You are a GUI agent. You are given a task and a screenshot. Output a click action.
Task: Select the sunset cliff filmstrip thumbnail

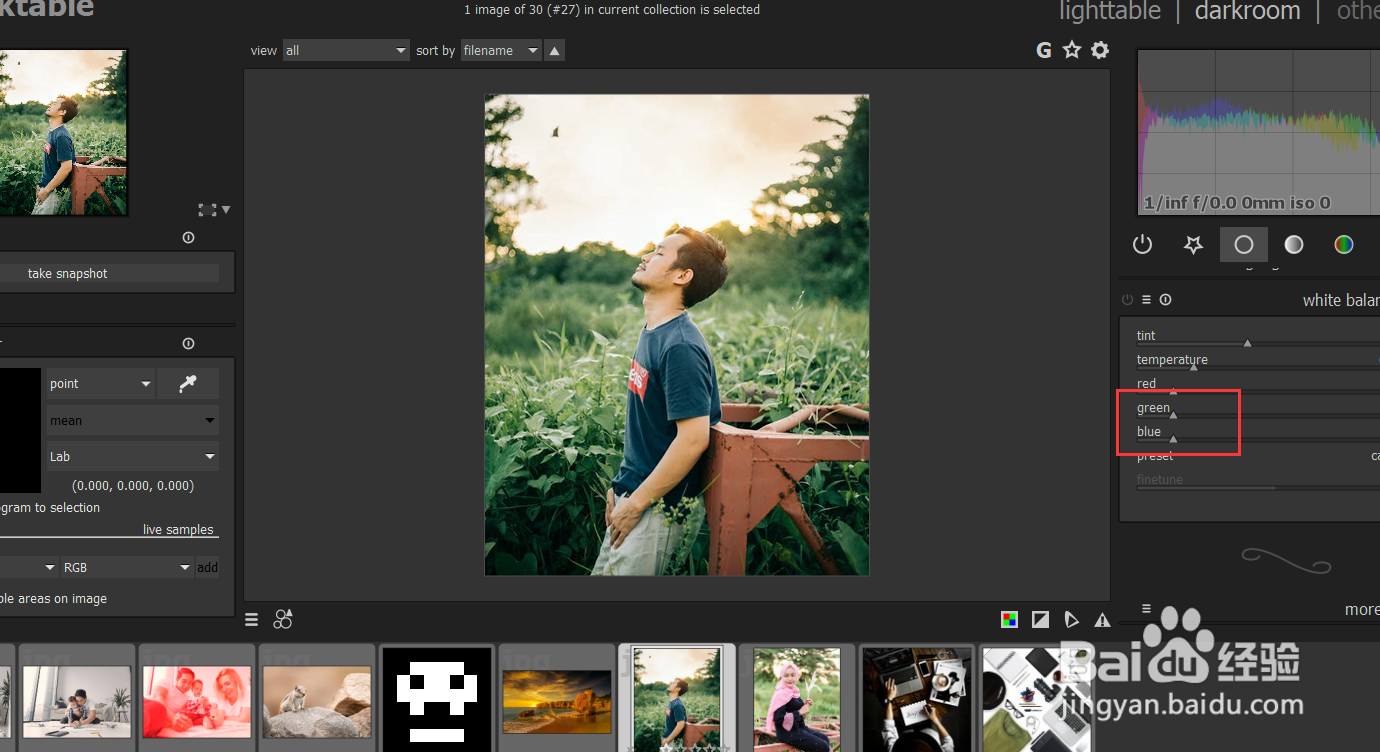557,702
